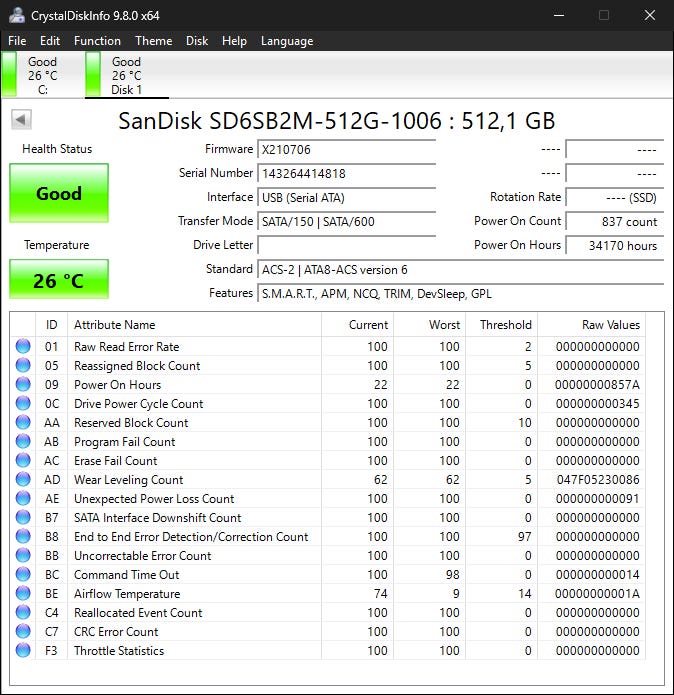The image size is (674, 695).
Task: Close the CrystalDiskInfo window
Action: [650, 15]
